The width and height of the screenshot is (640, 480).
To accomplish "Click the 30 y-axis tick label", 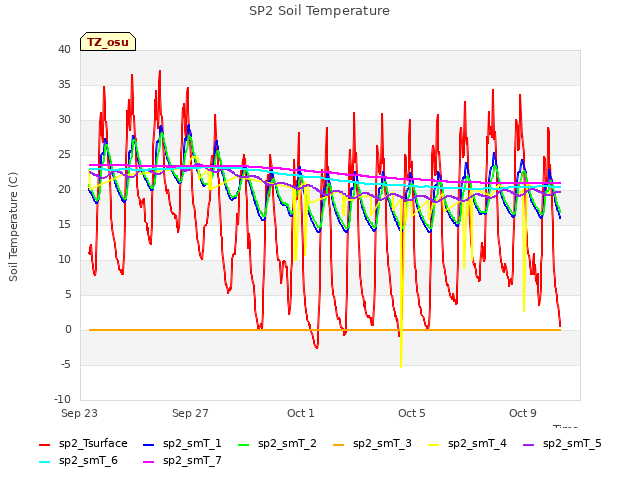I will click(64, 120).
